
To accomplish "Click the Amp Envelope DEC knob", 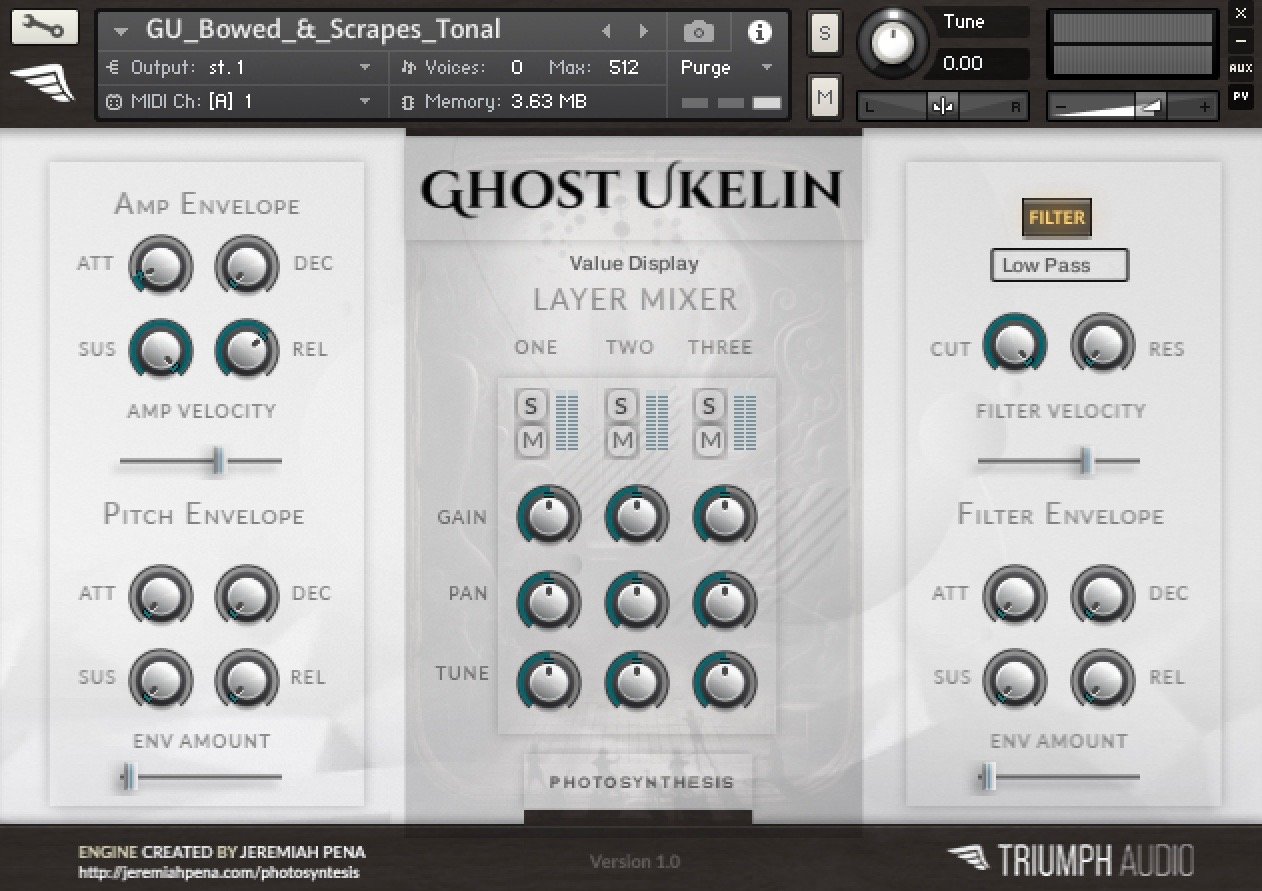I will (247, 267).
